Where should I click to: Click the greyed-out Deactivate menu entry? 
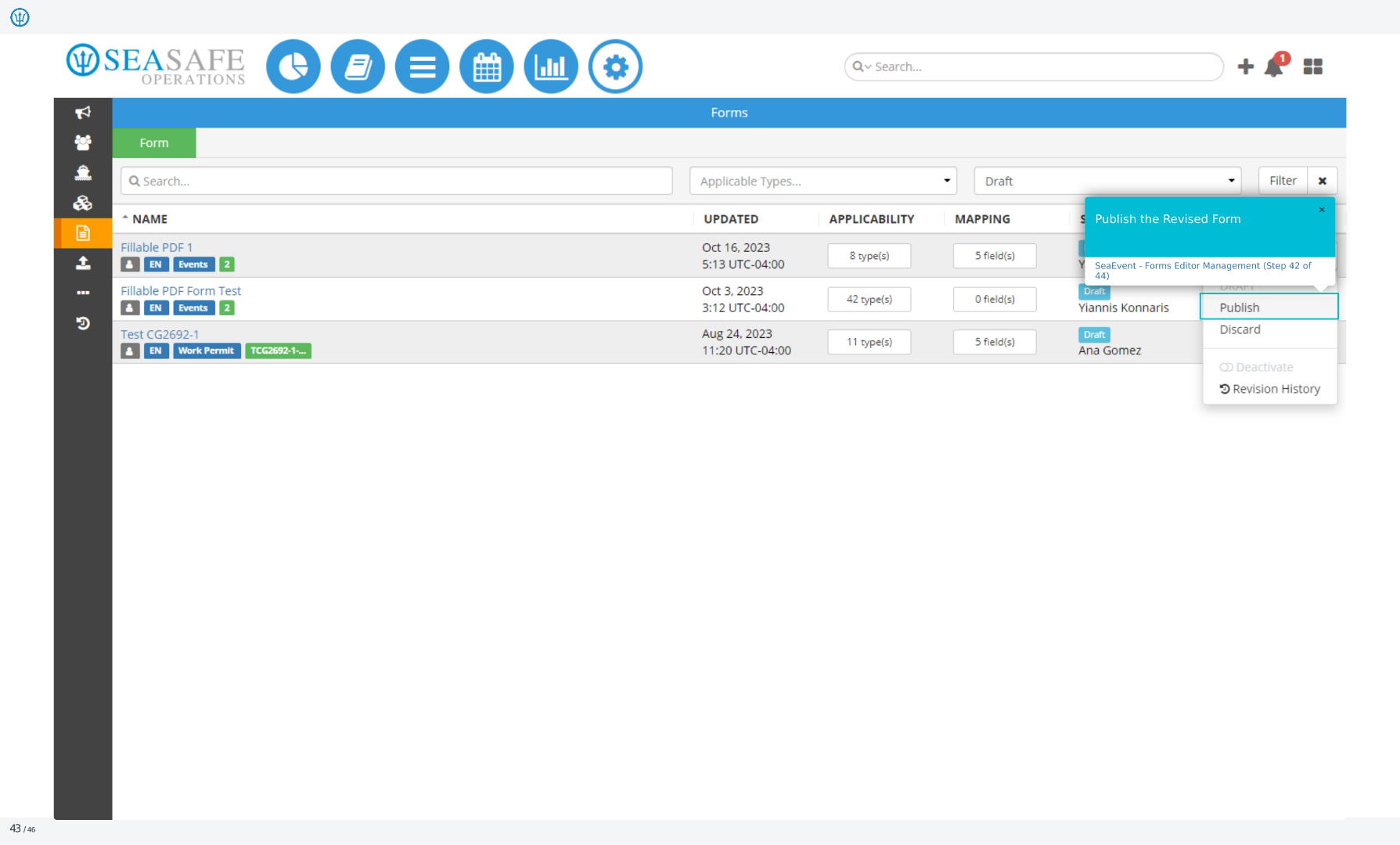(1257, 367)
